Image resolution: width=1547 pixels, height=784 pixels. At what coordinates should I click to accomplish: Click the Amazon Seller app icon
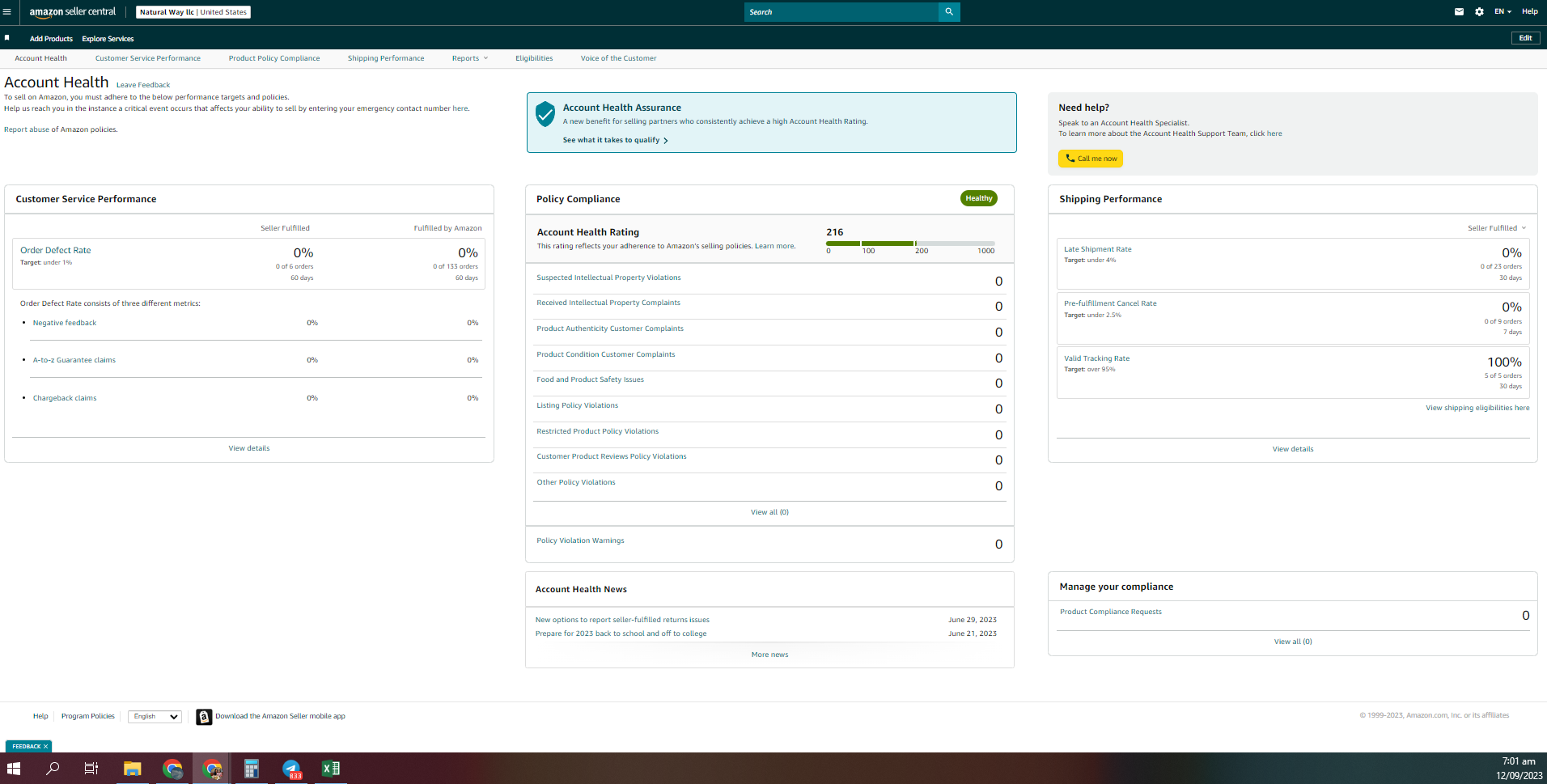point(204,717)
